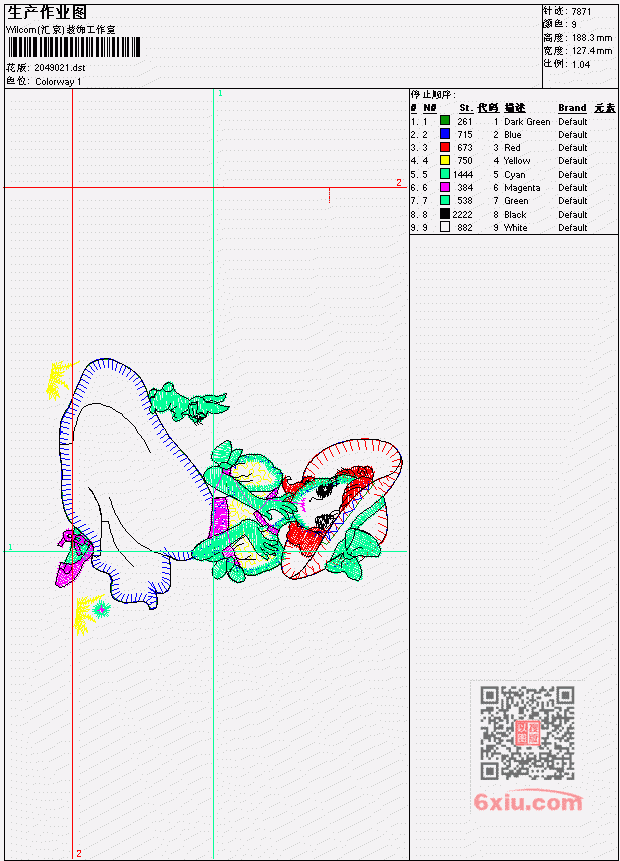Click the title 生产作业图
The image size is (620, 861).
(47, 12)
